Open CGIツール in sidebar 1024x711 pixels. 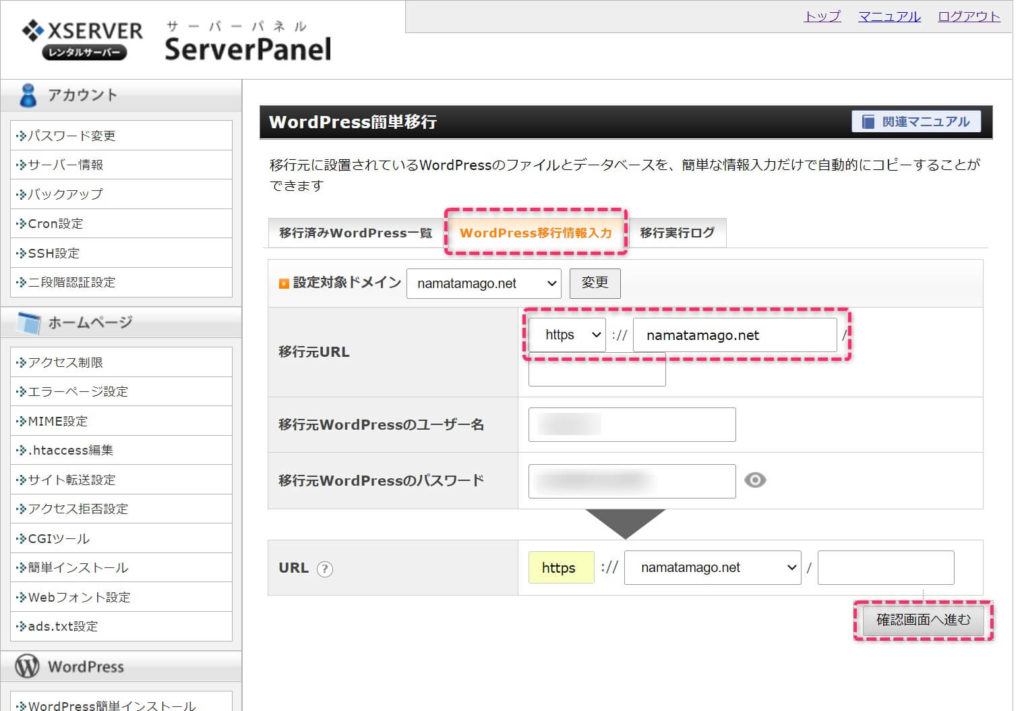(x=121, y=539)
